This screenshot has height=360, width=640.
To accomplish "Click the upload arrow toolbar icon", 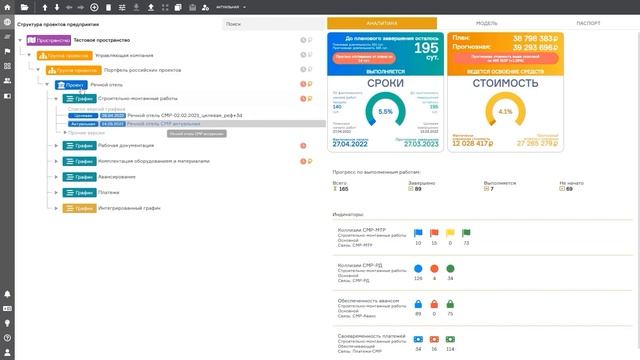I will (151, 7).
